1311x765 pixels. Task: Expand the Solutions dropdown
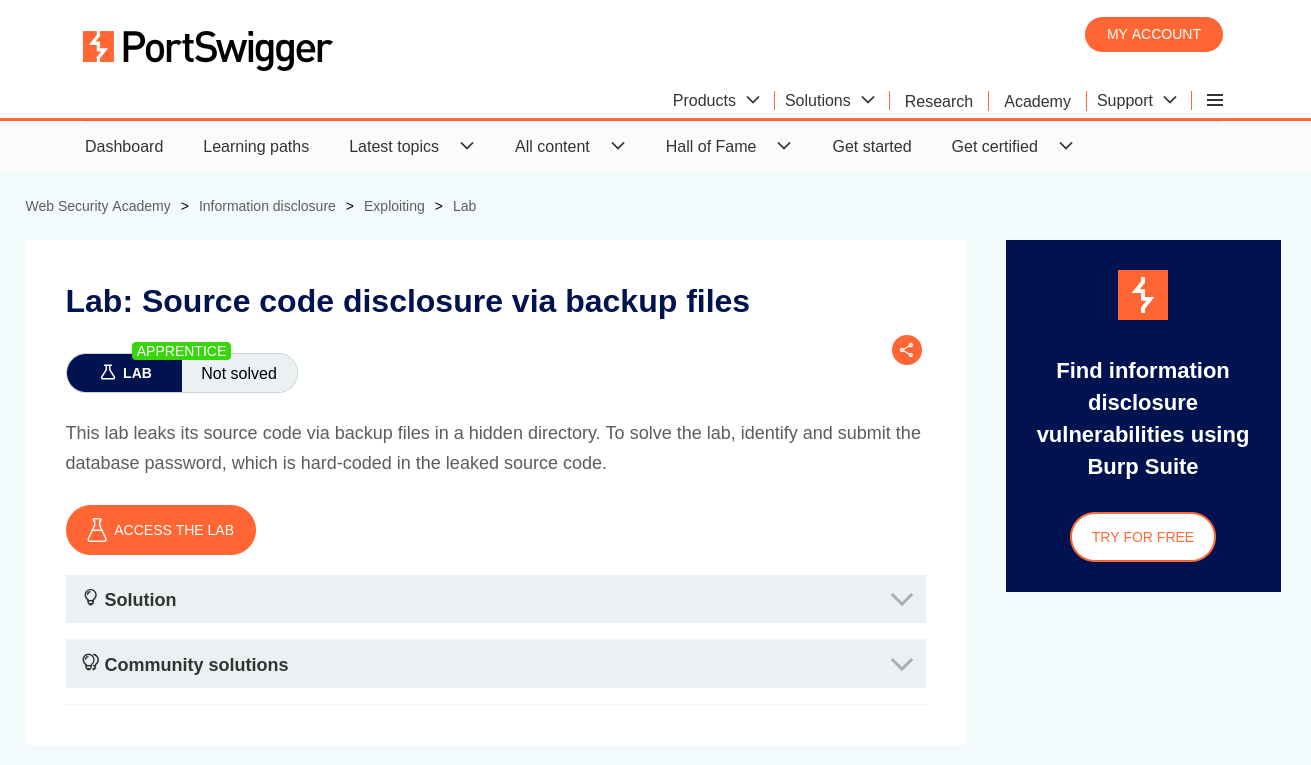tap(830, 100)
